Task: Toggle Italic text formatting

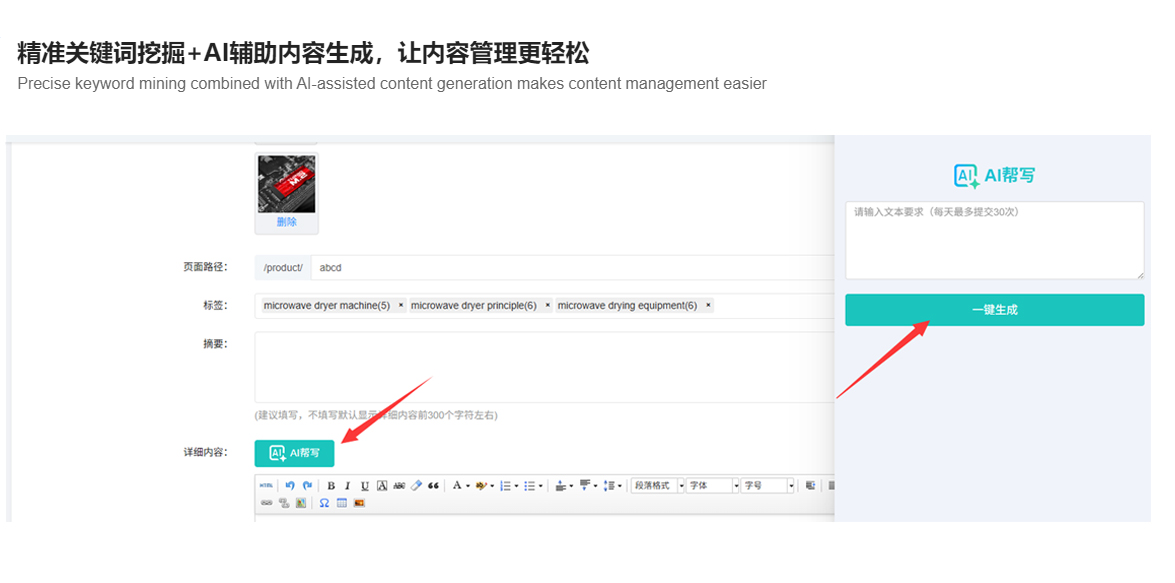Action: (x=348, y=486)
